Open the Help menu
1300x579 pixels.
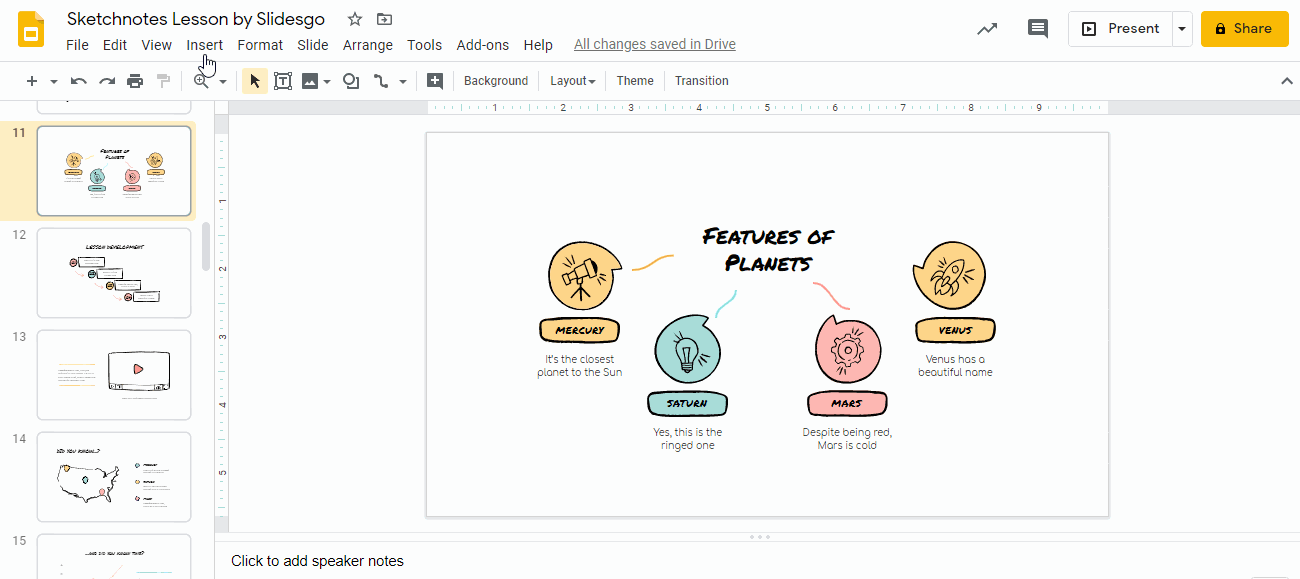pyautogui.click(x=538, y=45)
